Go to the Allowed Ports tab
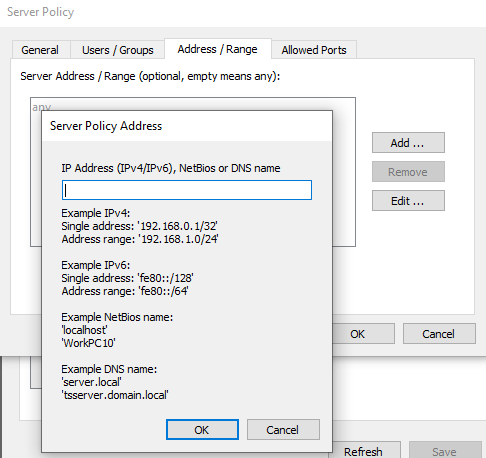 tap(314, 50)
